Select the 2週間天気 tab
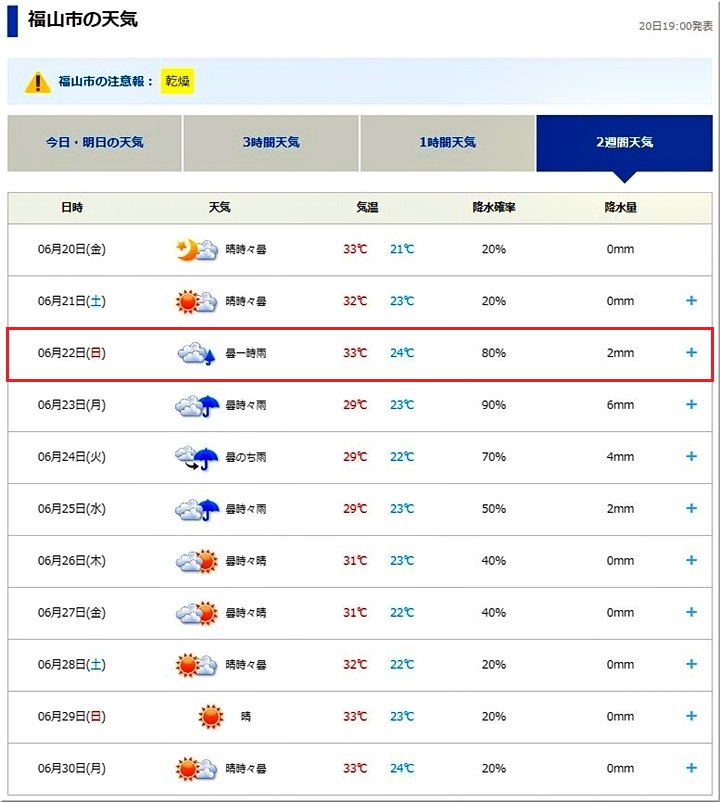The width and height of the screenshot is (720, 802). pyautogui.click(x=624, y=143)
